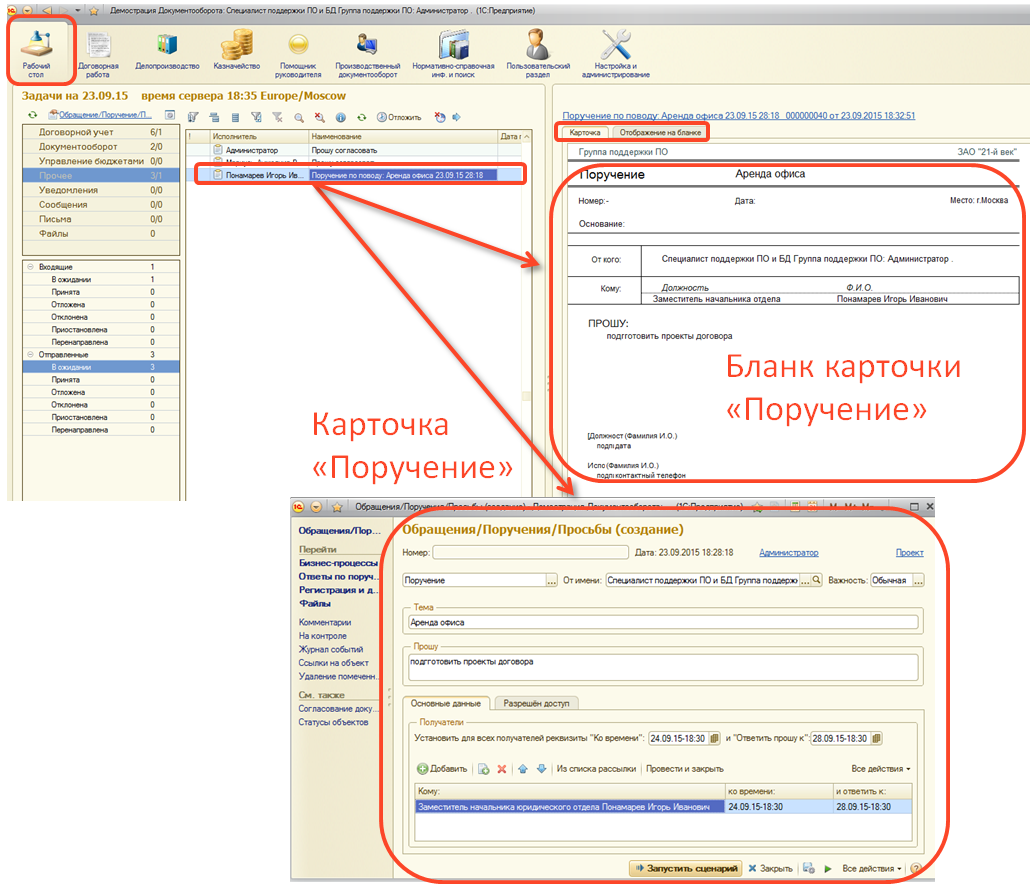Open the Казначейство section
Viewport: 1036px width, 889px height.
[237, 50]
